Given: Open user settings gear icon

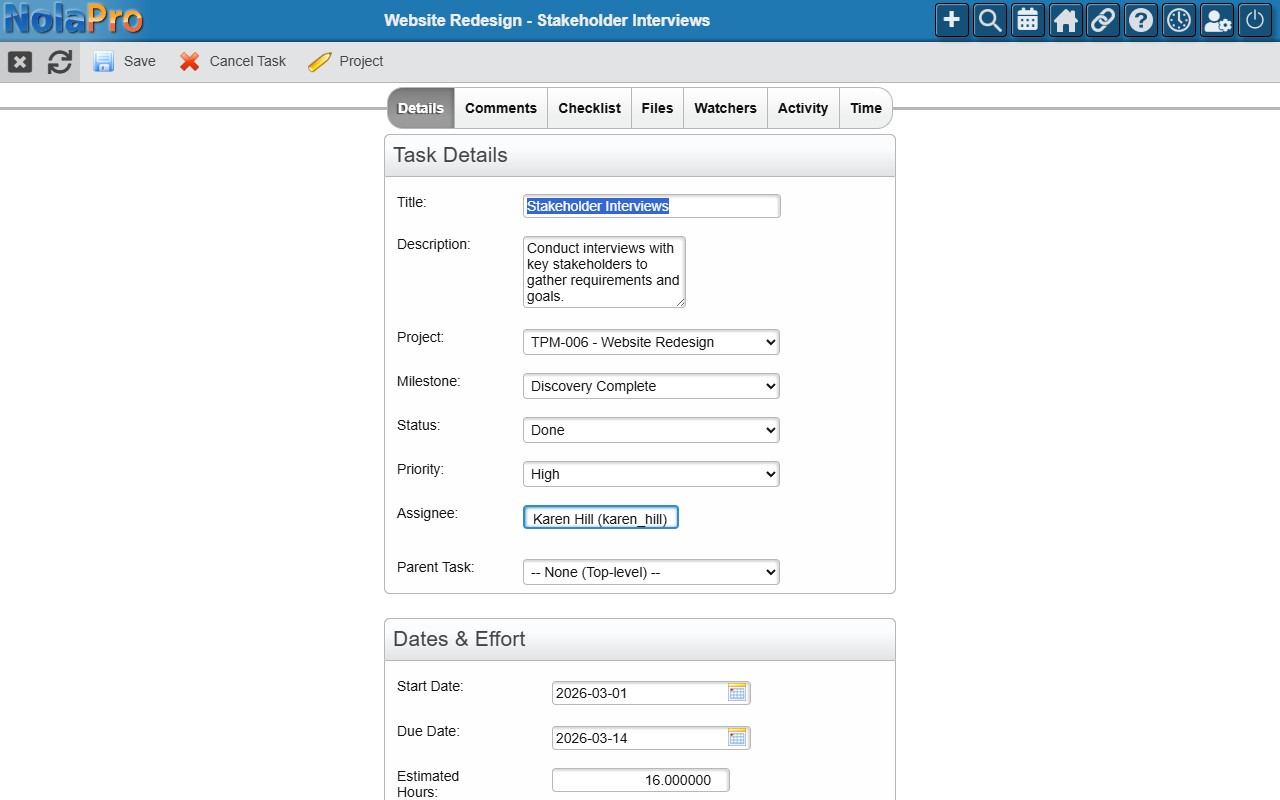Looking at the screenshot, I should point(1217,20).
